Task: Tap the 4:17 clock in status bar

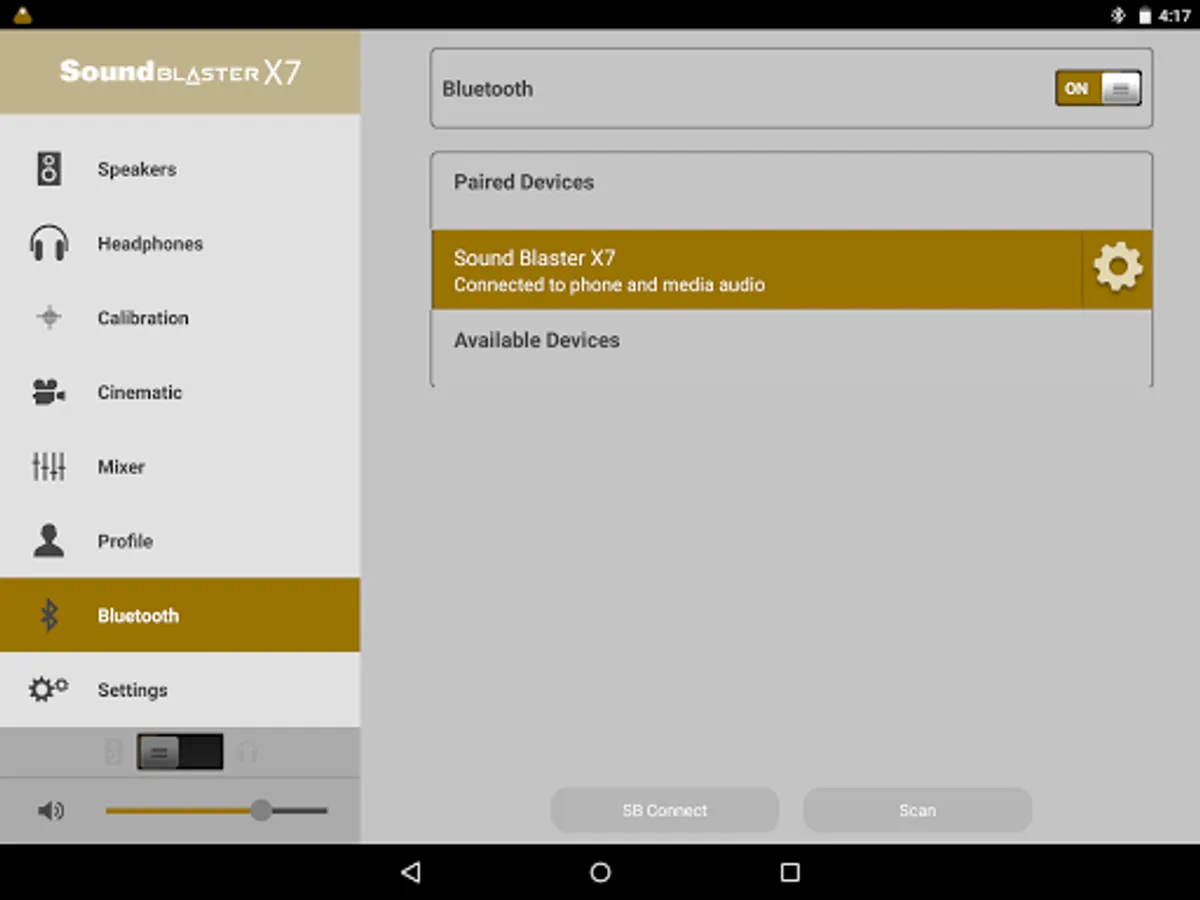Action: click(x=1174, y=16)
